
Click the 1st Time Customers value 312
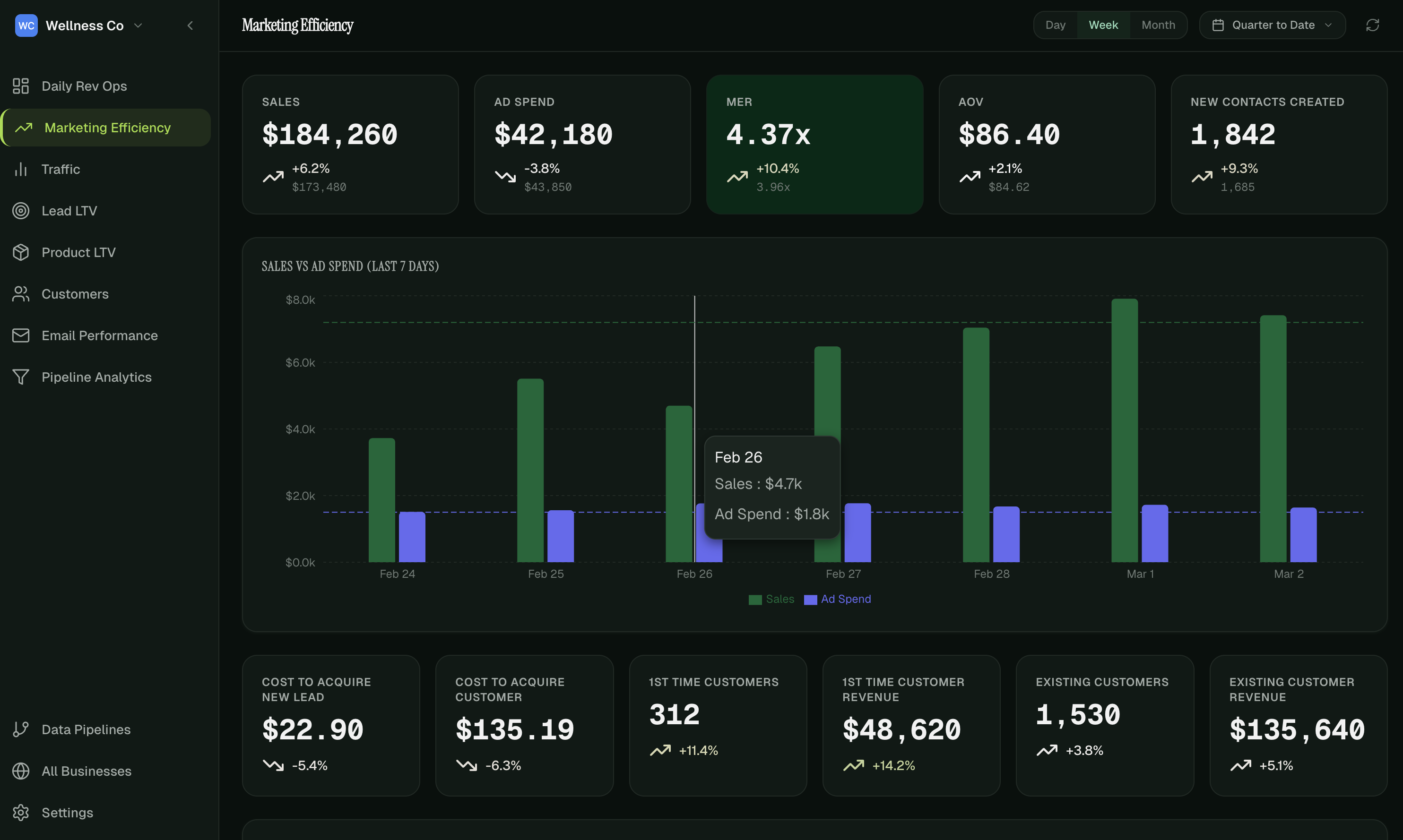pyautogui.click(x=675, y=714)
